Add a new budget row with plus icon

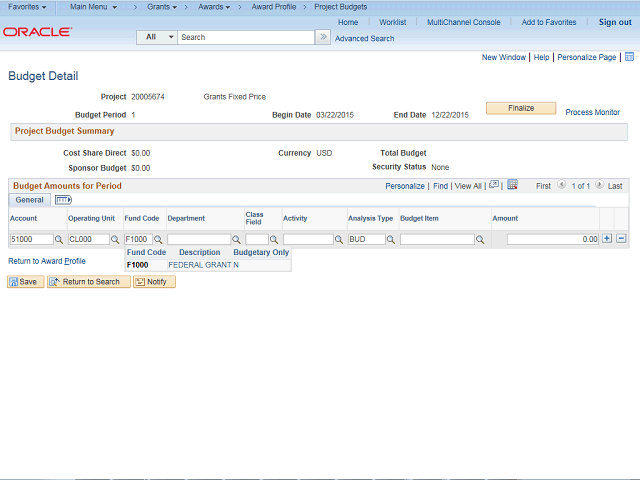tap(607, 238)
